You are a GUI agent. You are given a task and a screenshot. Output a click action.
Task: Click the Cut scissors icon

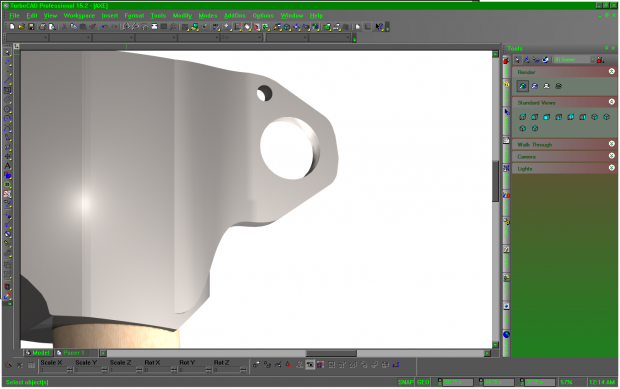64,27
